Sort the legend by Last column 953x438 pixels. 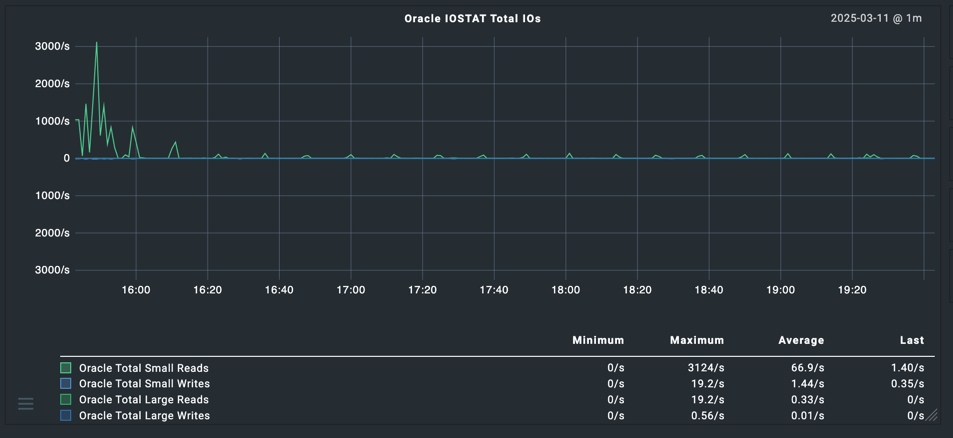911,341
